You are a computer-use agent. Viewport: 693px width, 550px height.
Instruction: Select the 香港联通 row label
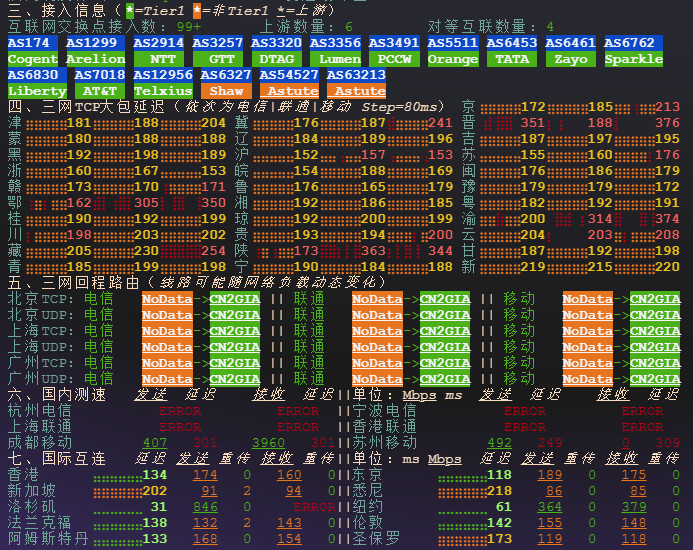[x=385, y=427]
